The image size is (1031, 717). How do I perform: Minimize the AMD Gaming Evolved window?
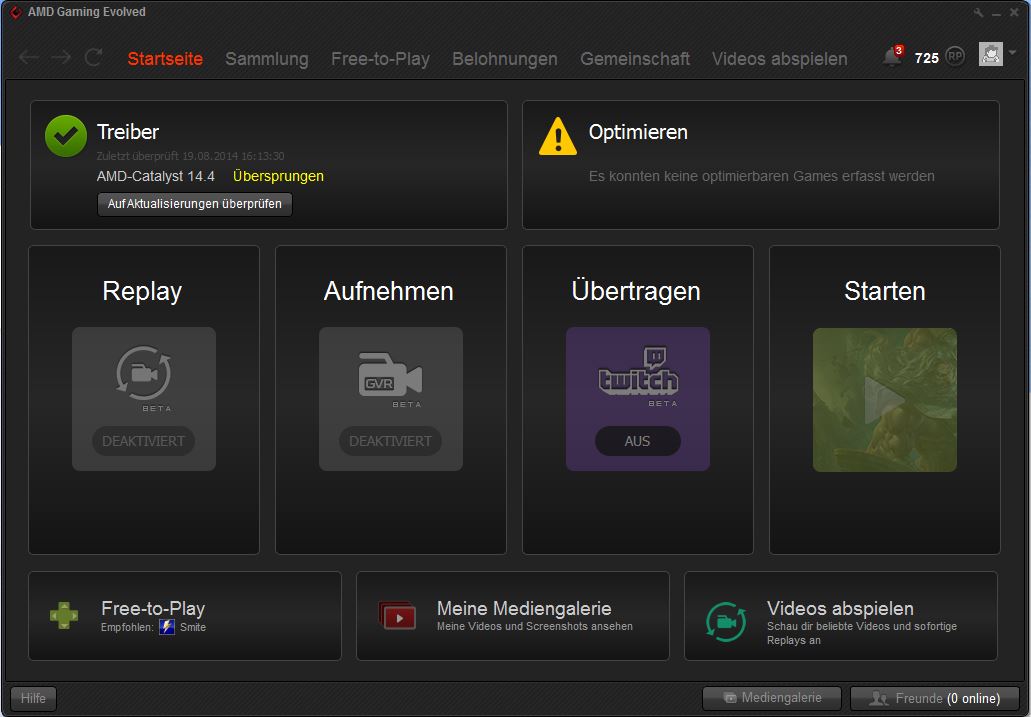pos(997,13)
